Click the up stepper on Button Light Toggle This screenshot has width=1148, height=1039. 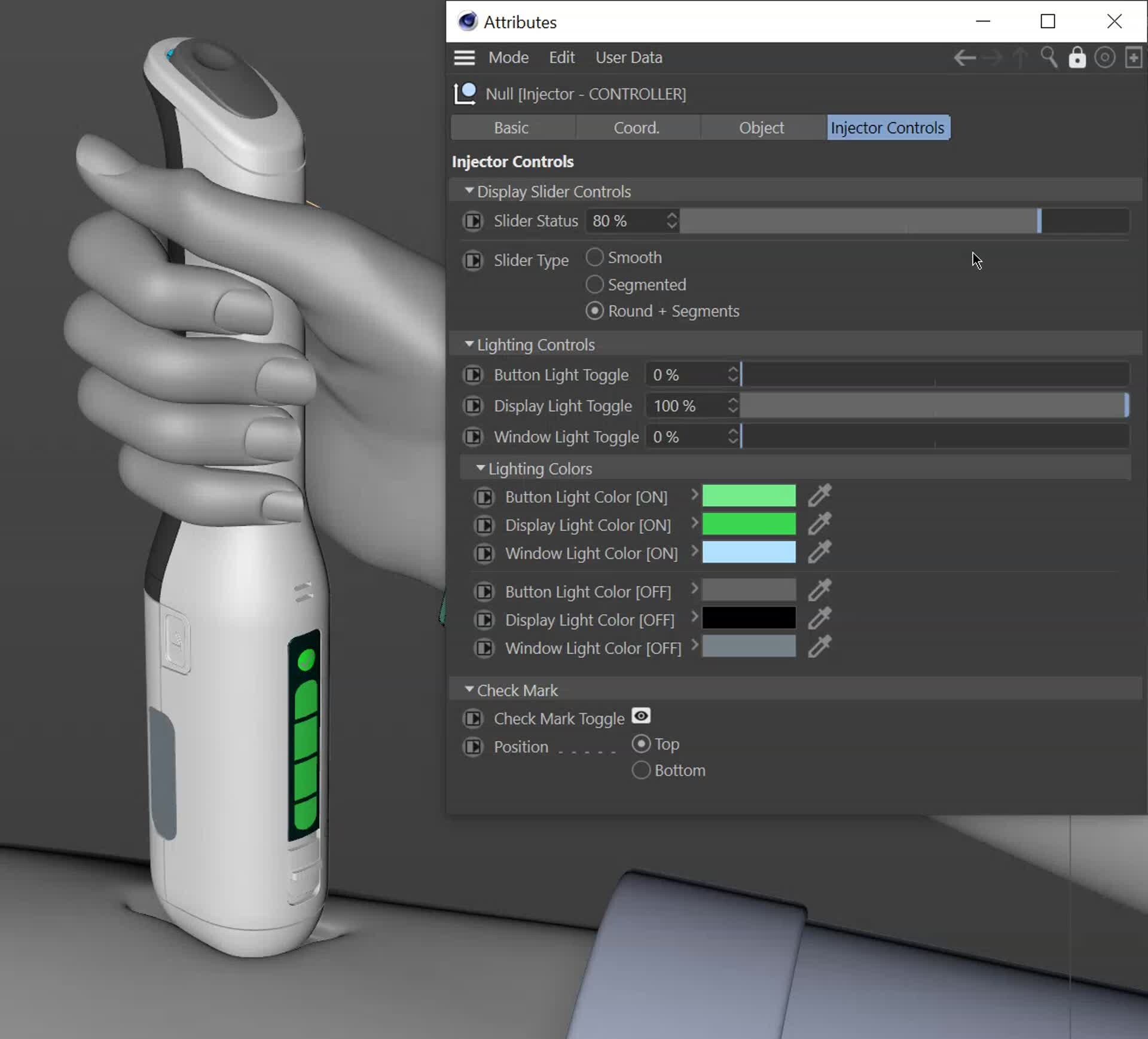pos(732,371)
